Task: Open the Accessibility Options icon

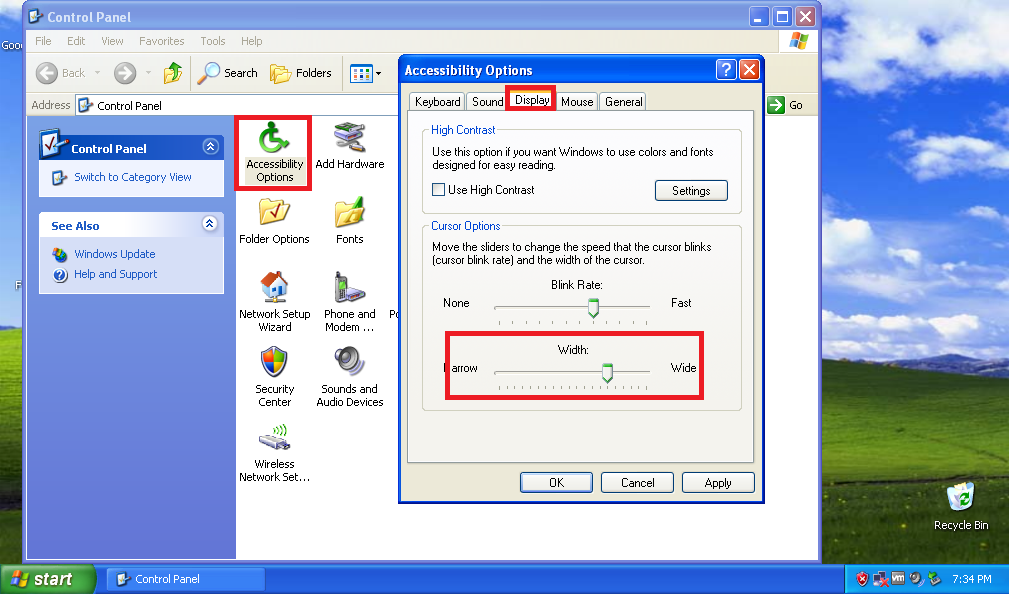Action: pyautogui.click(x=274, y=153)
